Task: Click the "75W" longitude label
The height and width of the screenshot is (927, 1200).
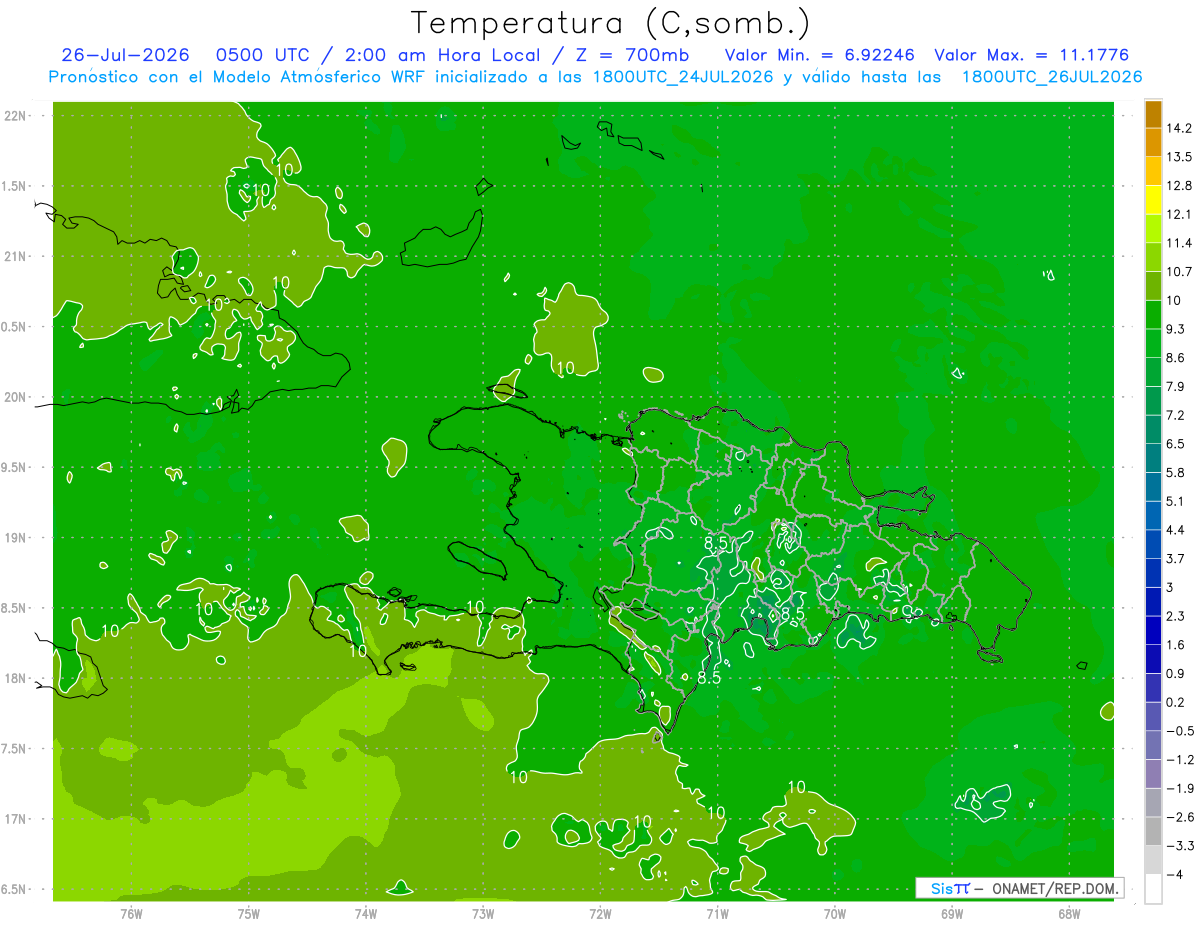Action: click(x=248, y=913)
